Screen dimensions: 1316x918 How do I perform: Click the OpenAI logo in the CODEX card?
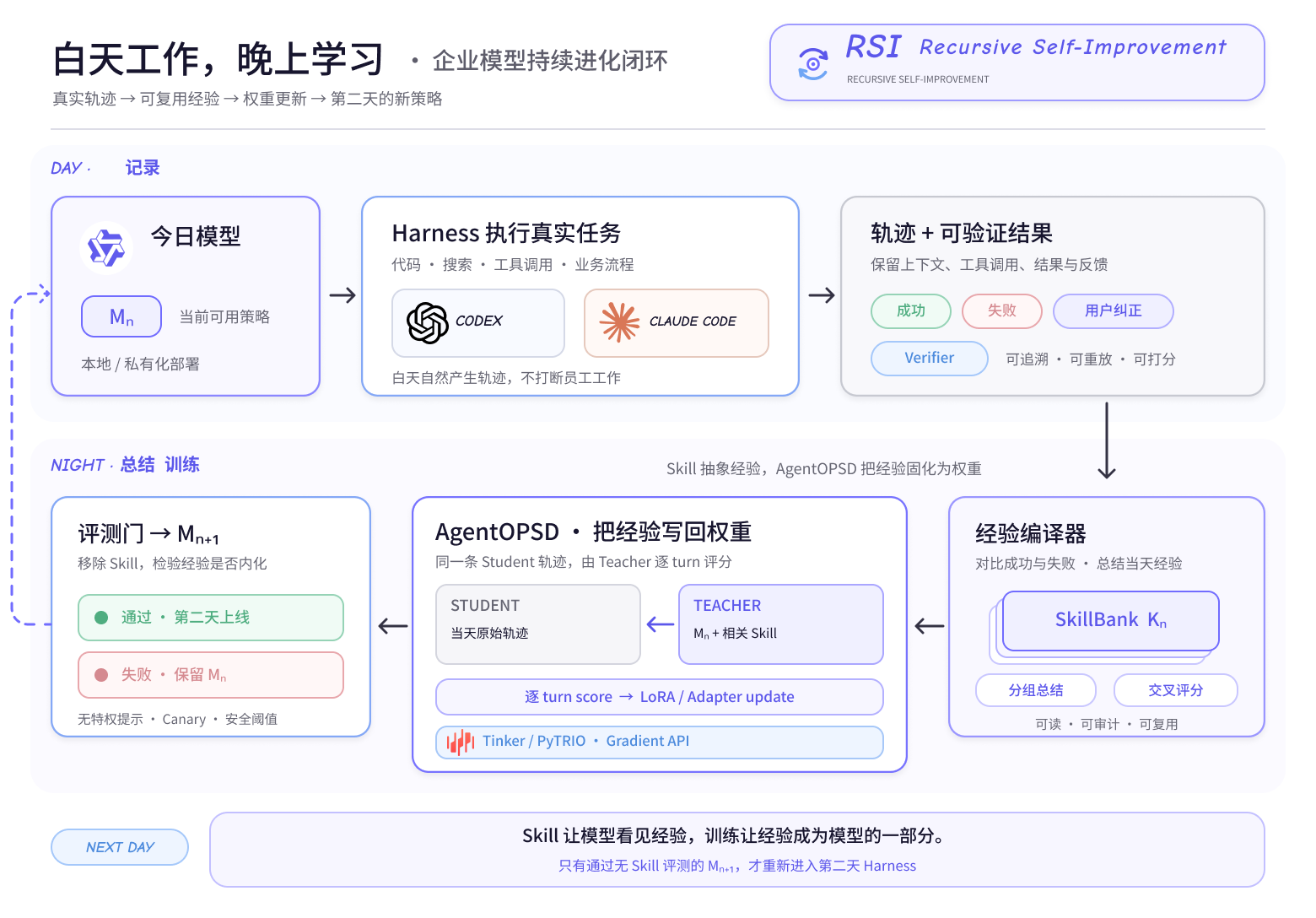(428, 322)
